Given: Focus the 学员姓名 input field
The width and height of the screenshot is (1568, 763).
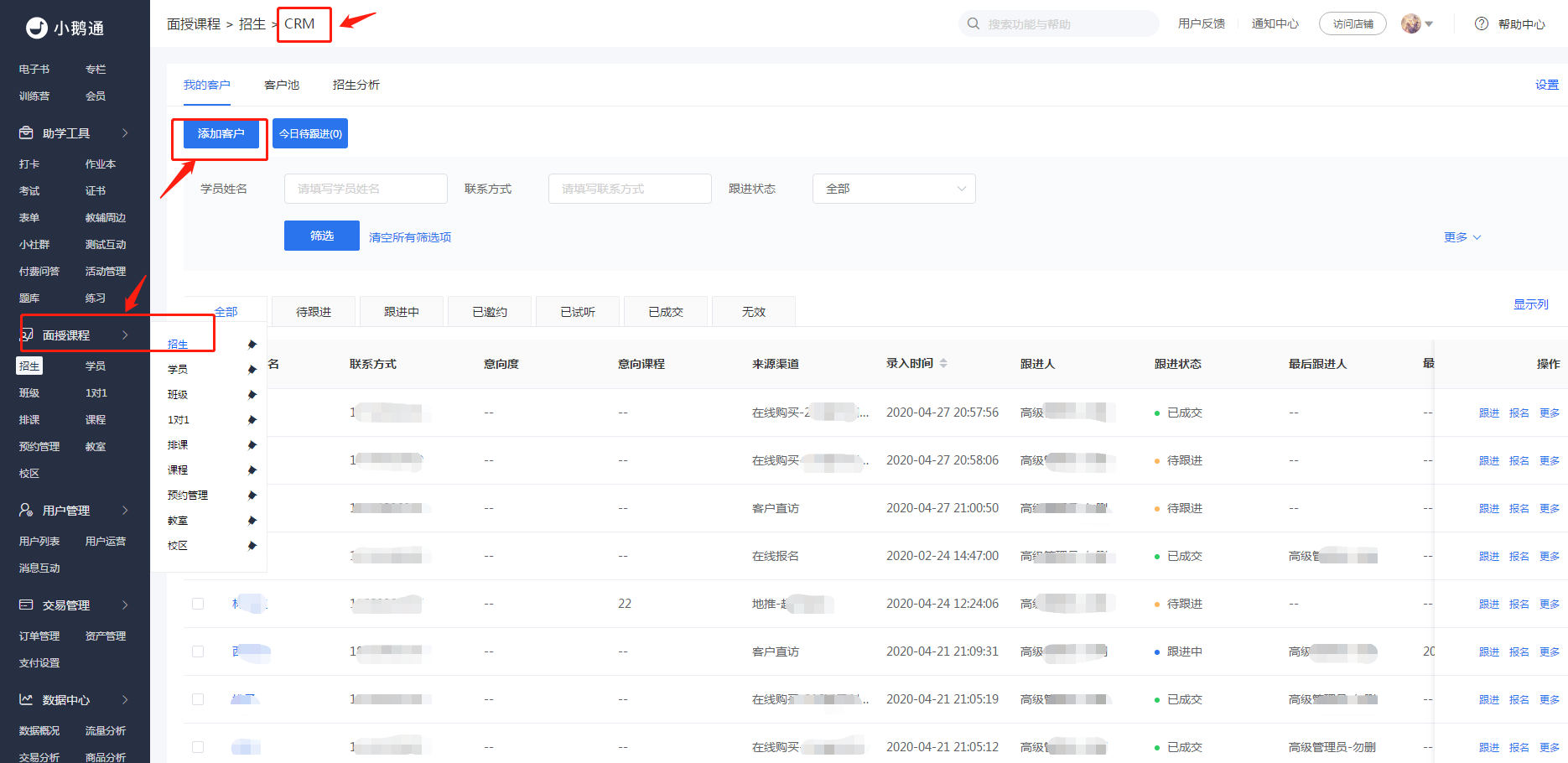Looking at the screenshot, I should [x=366, y=189].
